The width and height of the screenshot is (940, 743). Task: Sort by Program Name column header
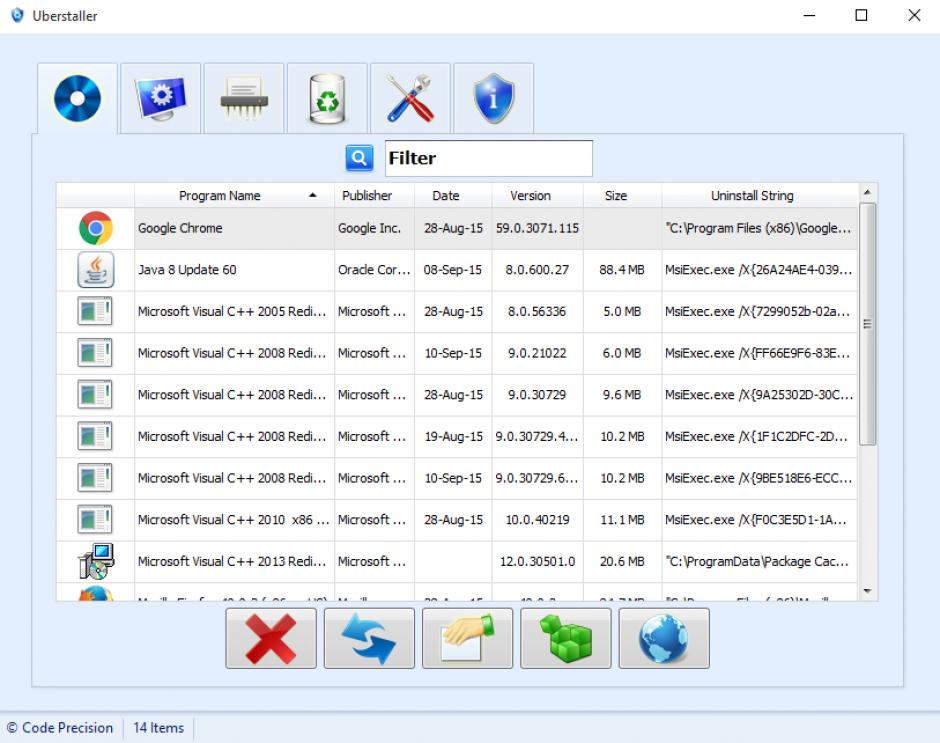pos(234,195)
